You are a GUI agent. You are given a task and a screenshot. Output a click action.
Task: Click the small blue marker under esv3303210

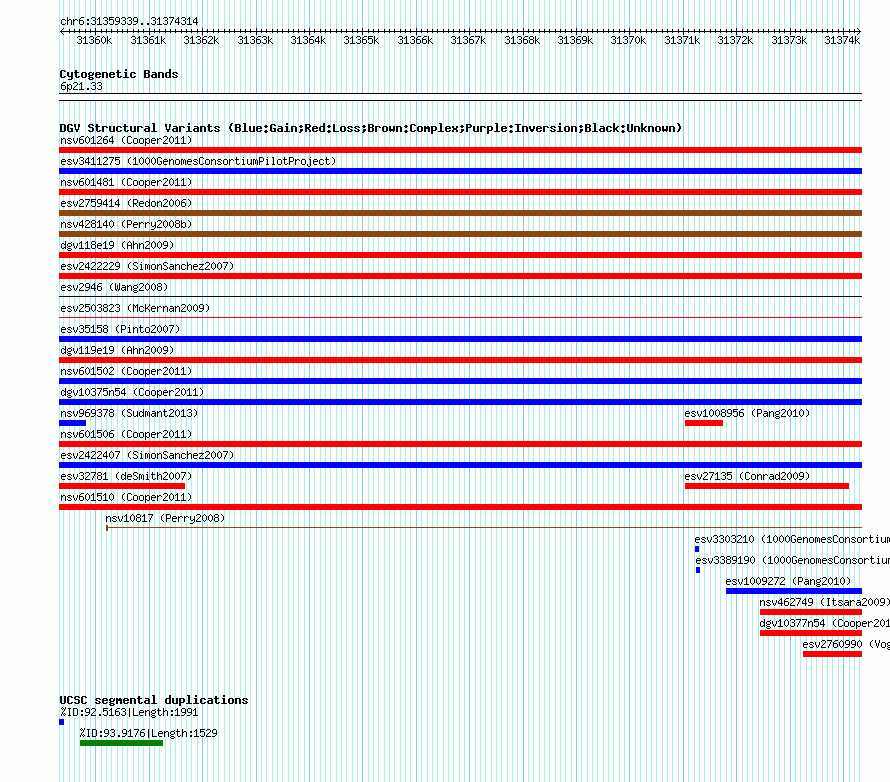697,549
